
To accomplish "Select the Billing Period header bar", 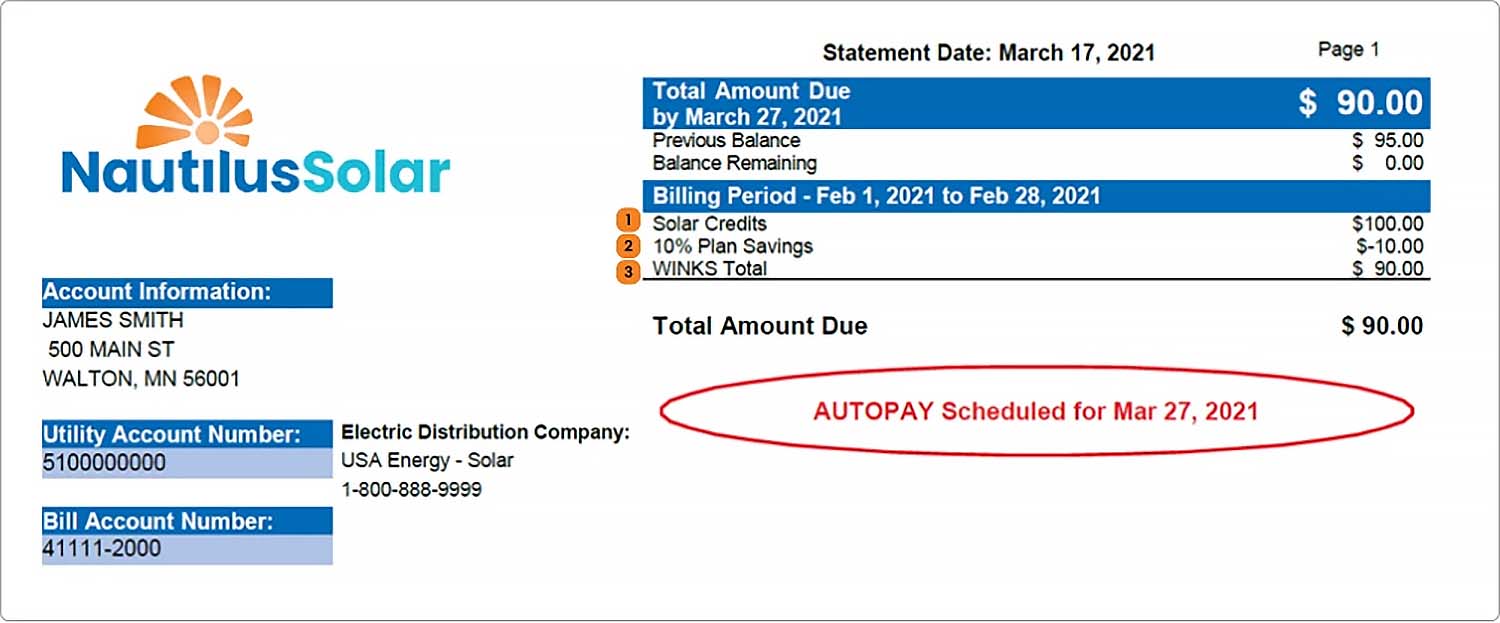I will tap(1036, 196).
